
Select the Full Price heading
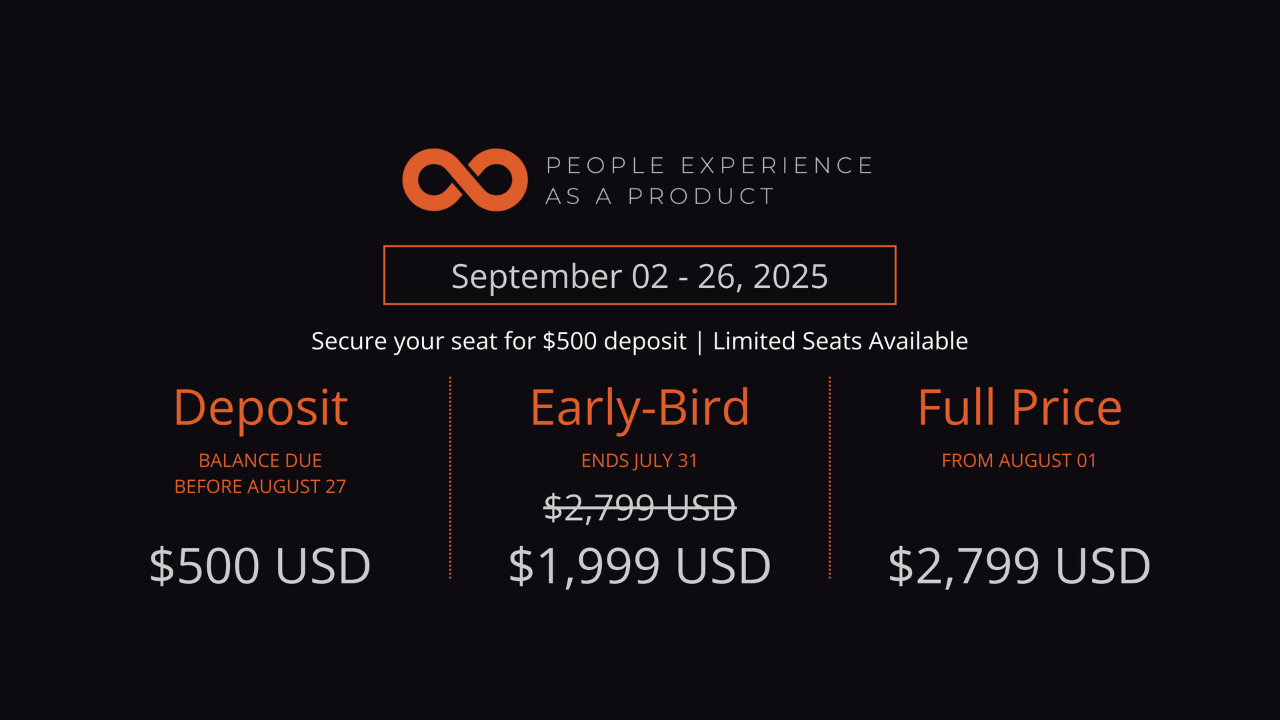[x=1020, y=407]
